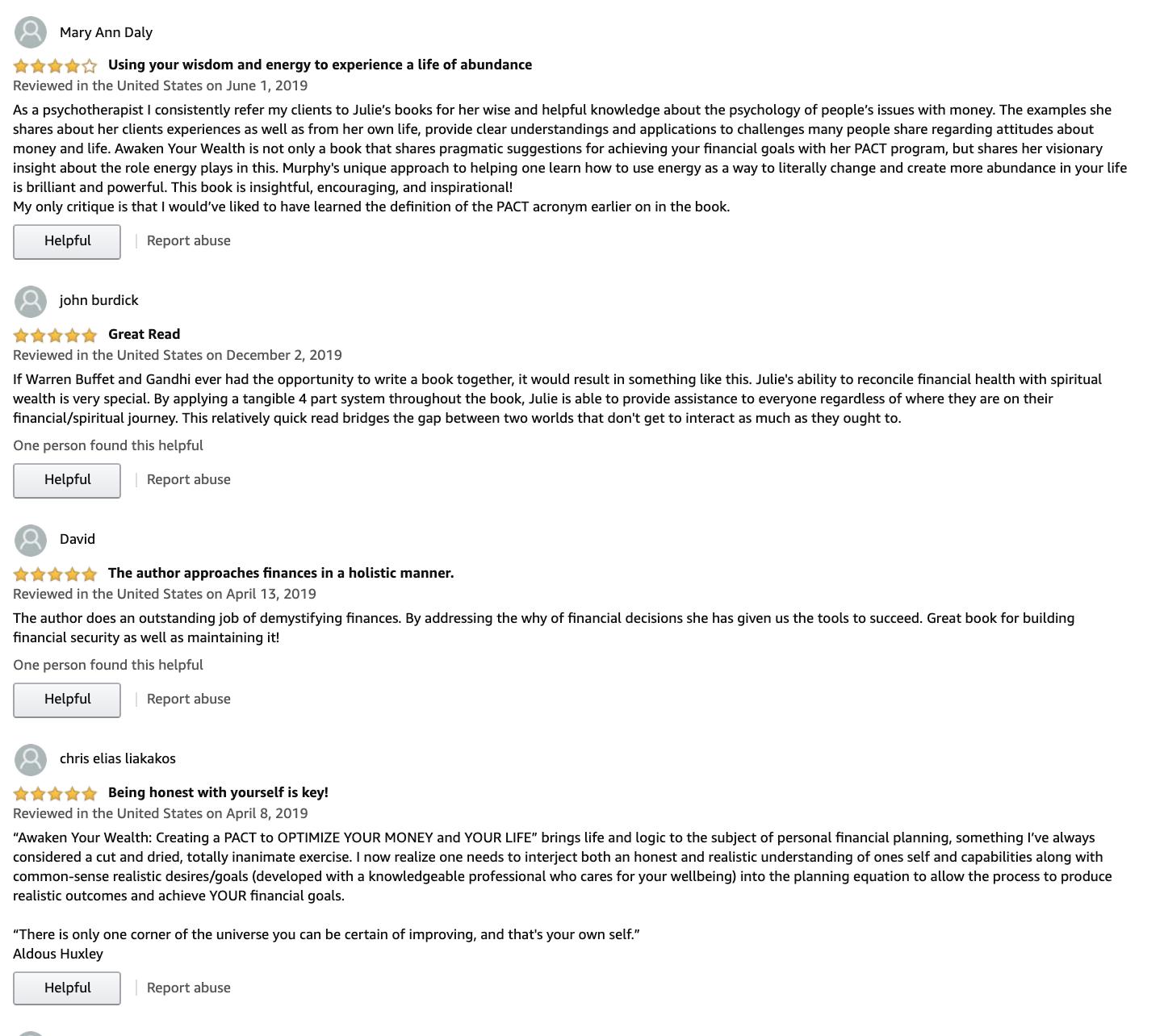Screen dimensions: 1164x1036
Task: Click David's profile avatar icon
Action: (31, 539)
